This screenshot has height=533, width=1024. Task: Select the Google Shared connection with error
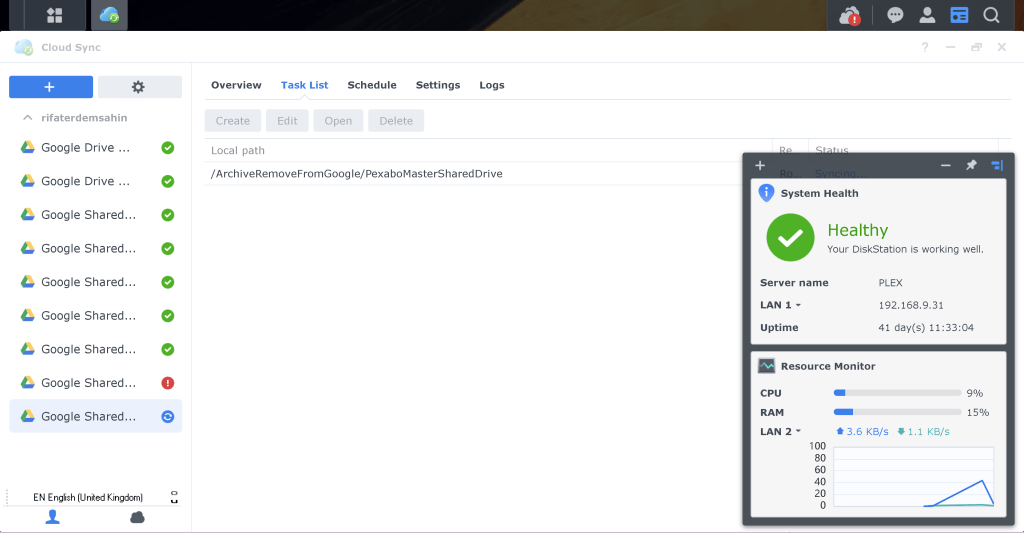tap(96, 383)
